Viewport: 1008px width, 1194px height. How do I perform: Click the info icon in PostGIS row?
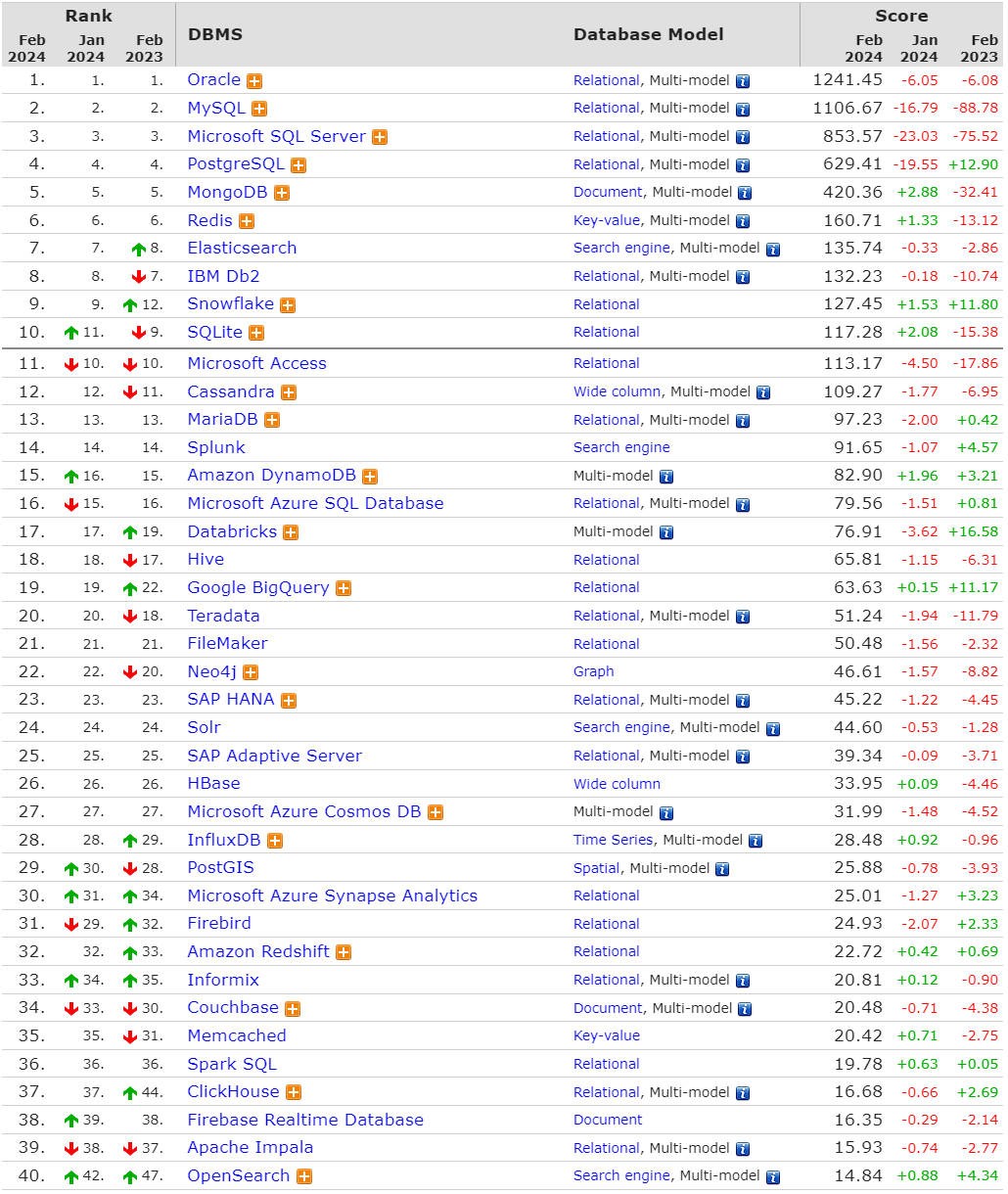click(x=722, y=869)
